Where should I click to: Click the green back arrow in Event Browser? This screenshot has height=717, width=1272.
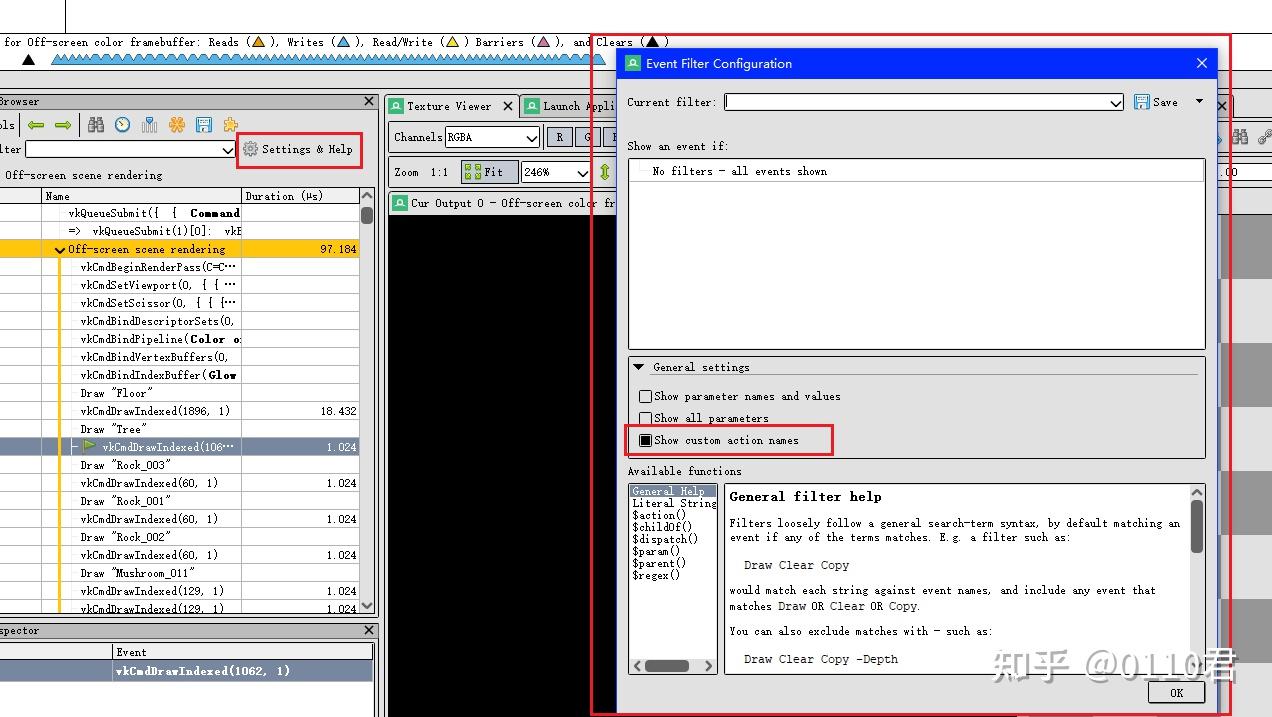36,124
